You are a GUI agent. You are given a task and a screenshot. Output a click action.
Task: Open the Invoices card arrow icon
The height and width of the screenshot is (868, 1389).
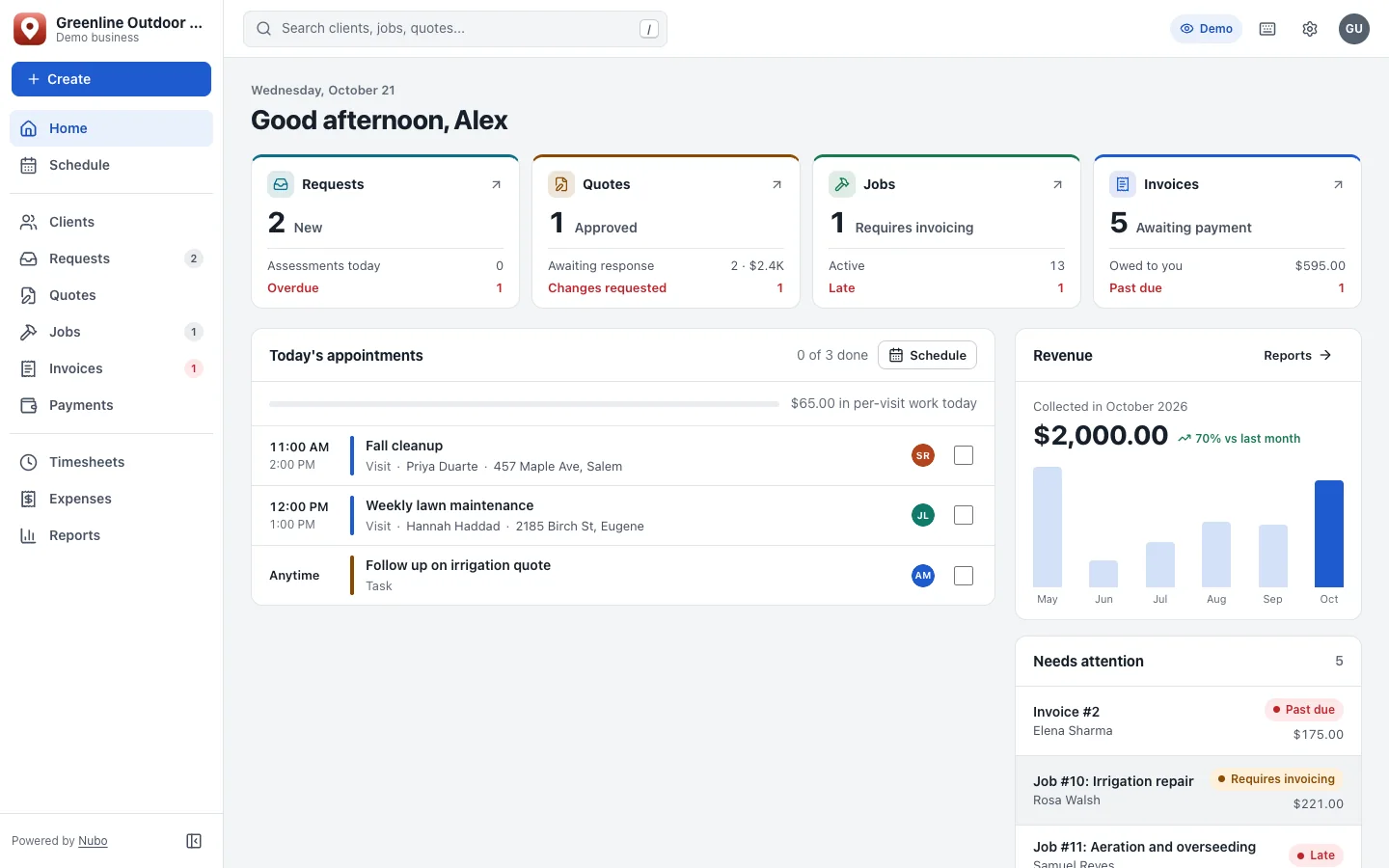click(1338, 184)
